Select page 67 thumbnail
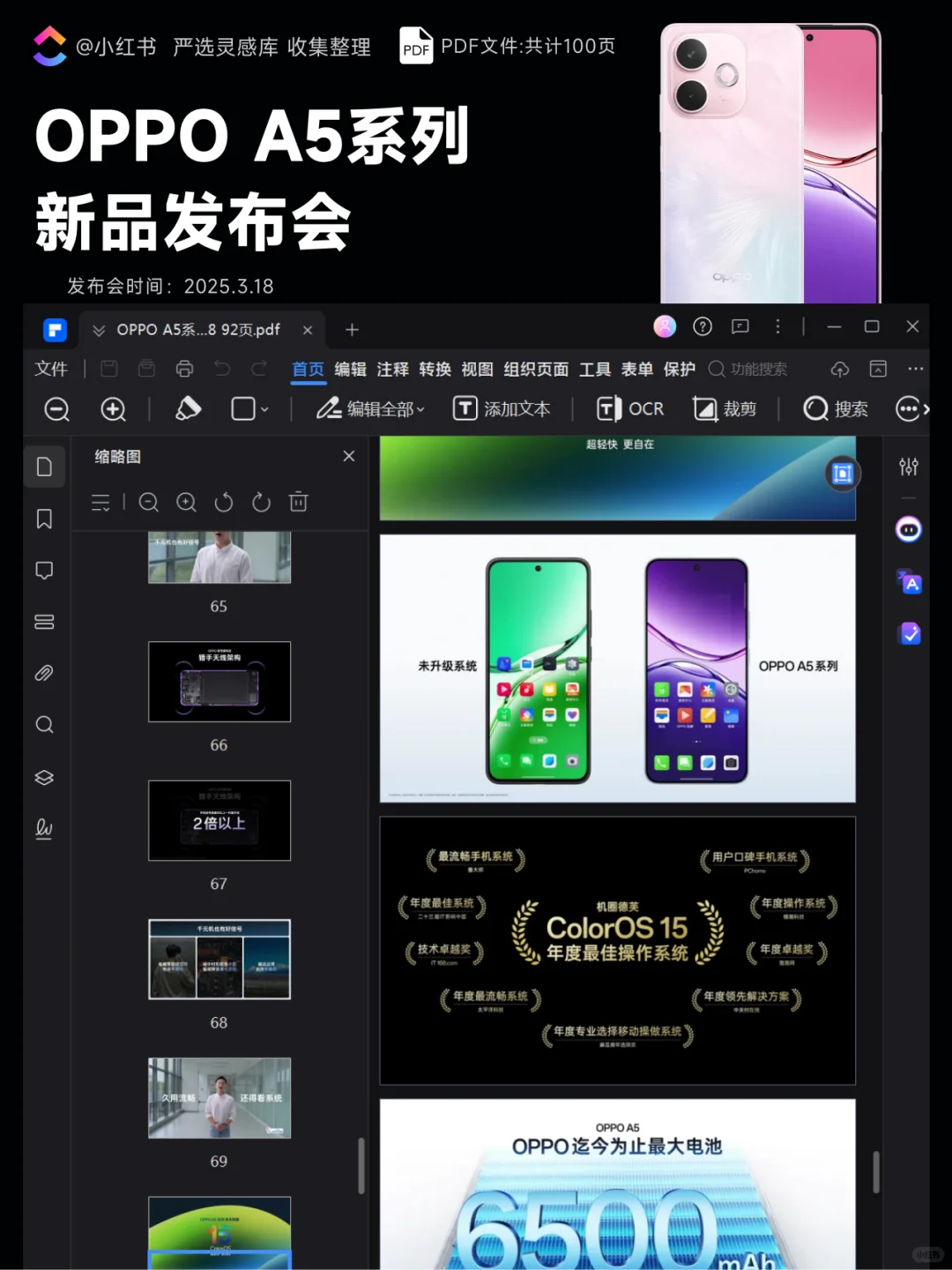Viewport: 952px width, 1270px height. click(219, 820)
